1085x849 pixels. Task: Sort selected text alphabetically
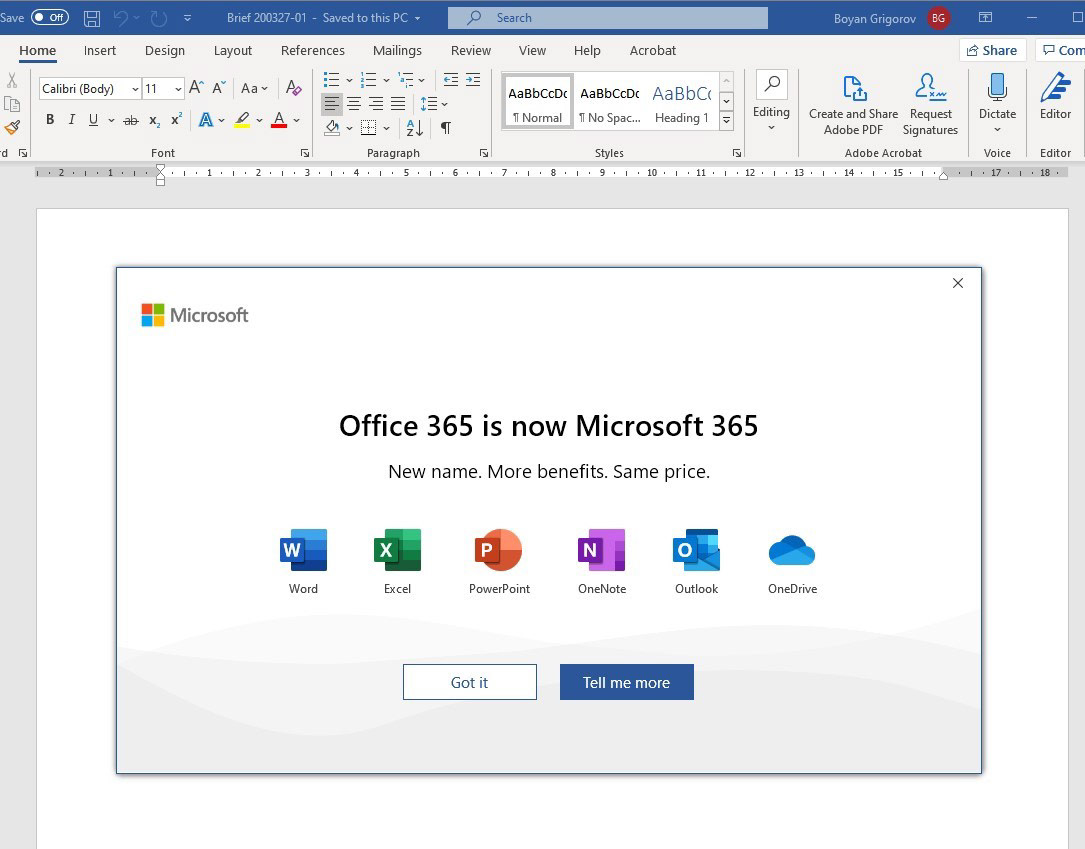[x=414, y=128]
